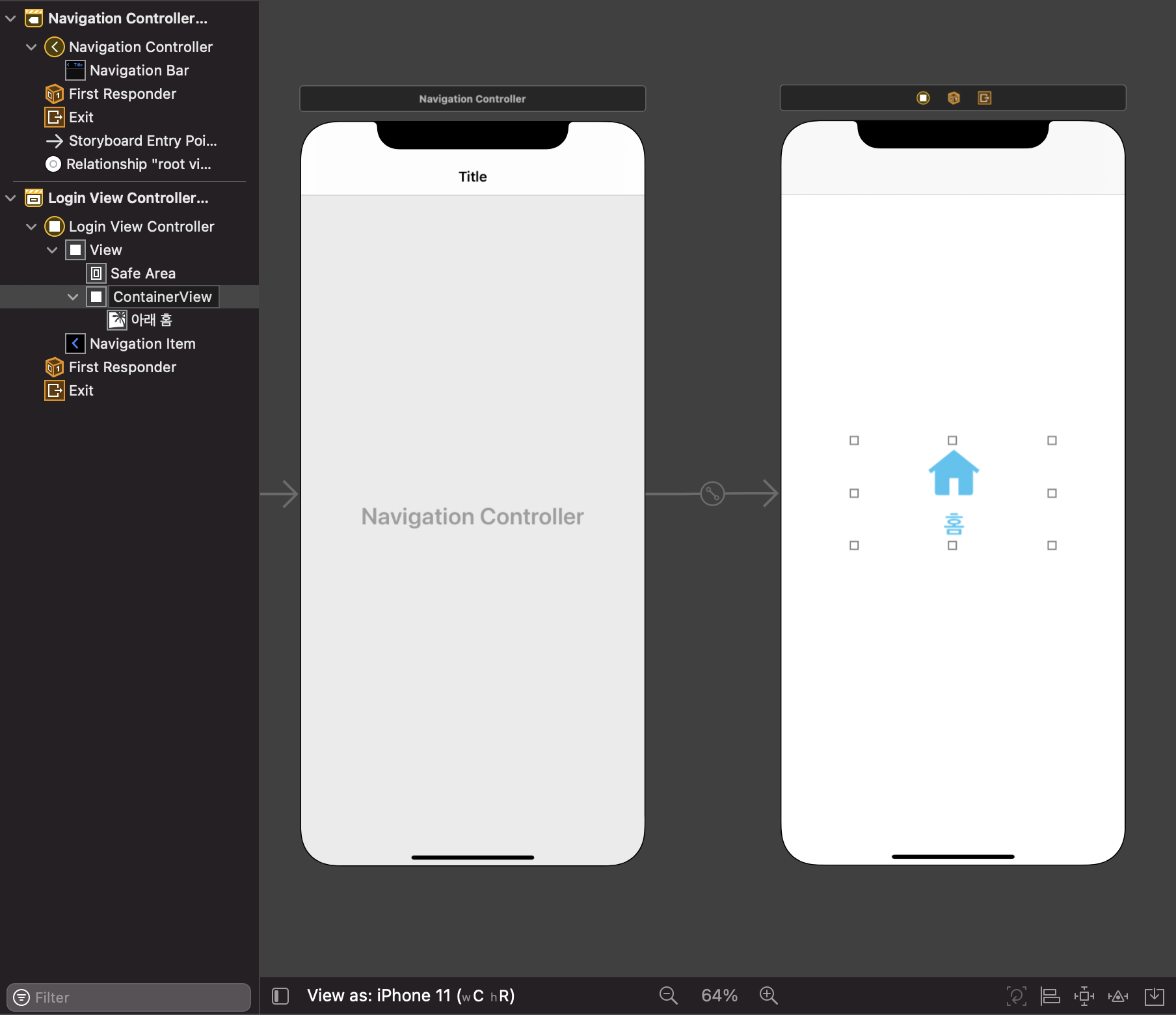Click the 64% zoom level
This screenshot has width=1176, height=1015.
(x=719, y=995)
